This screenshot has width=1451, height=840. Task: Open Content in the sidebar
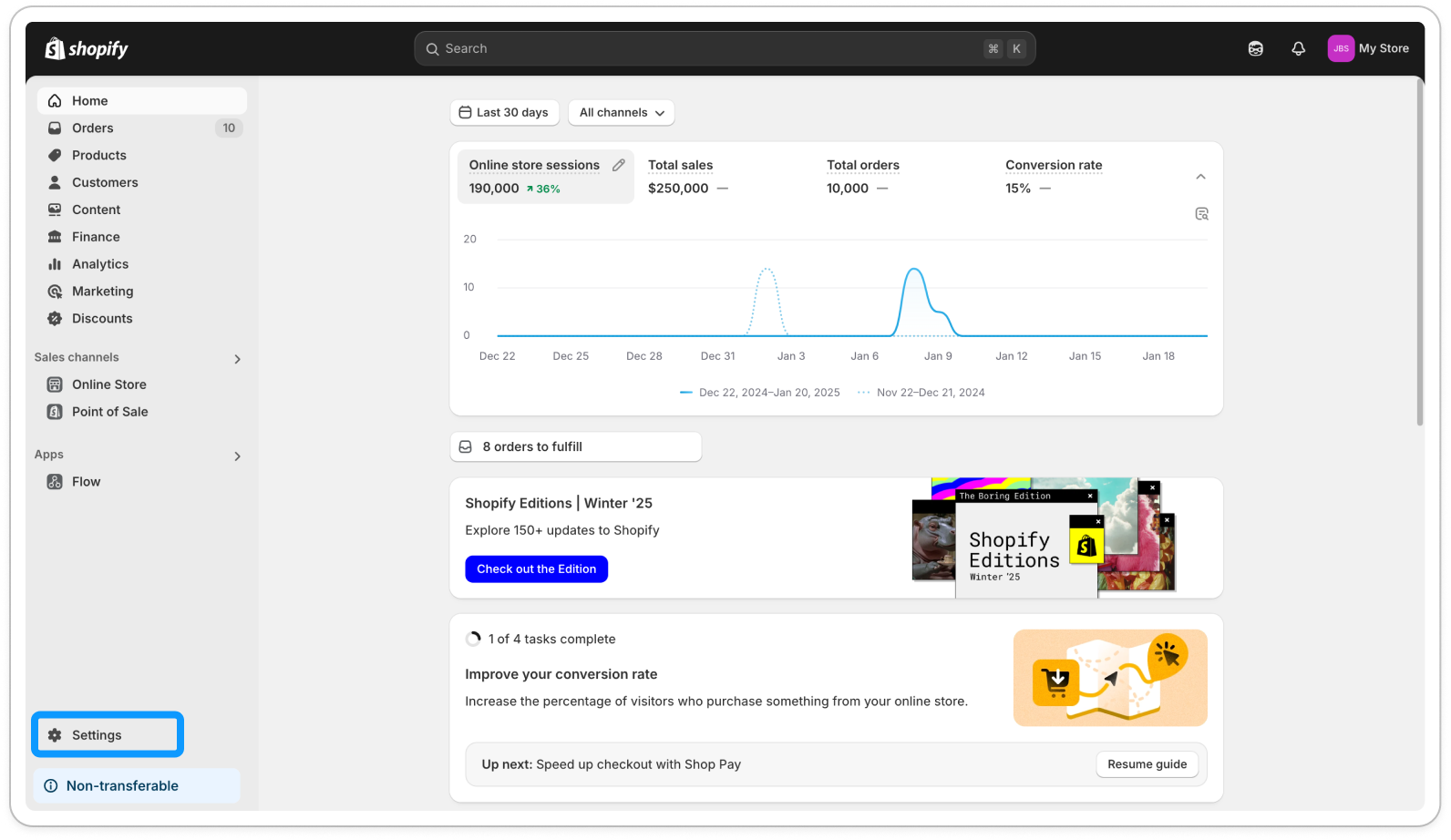(x=142, y=210)
